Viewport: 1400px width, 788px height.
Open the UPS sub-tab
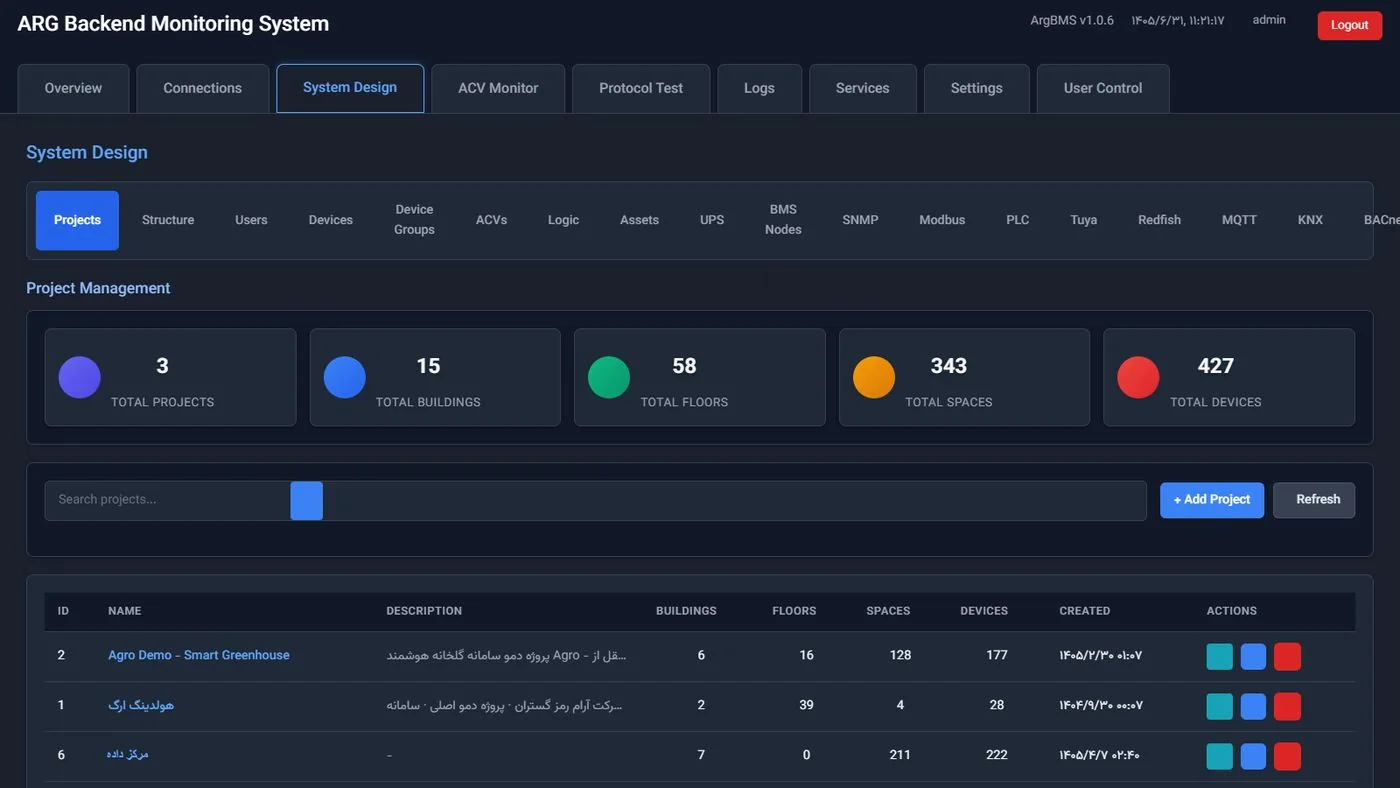pos(712,220)
